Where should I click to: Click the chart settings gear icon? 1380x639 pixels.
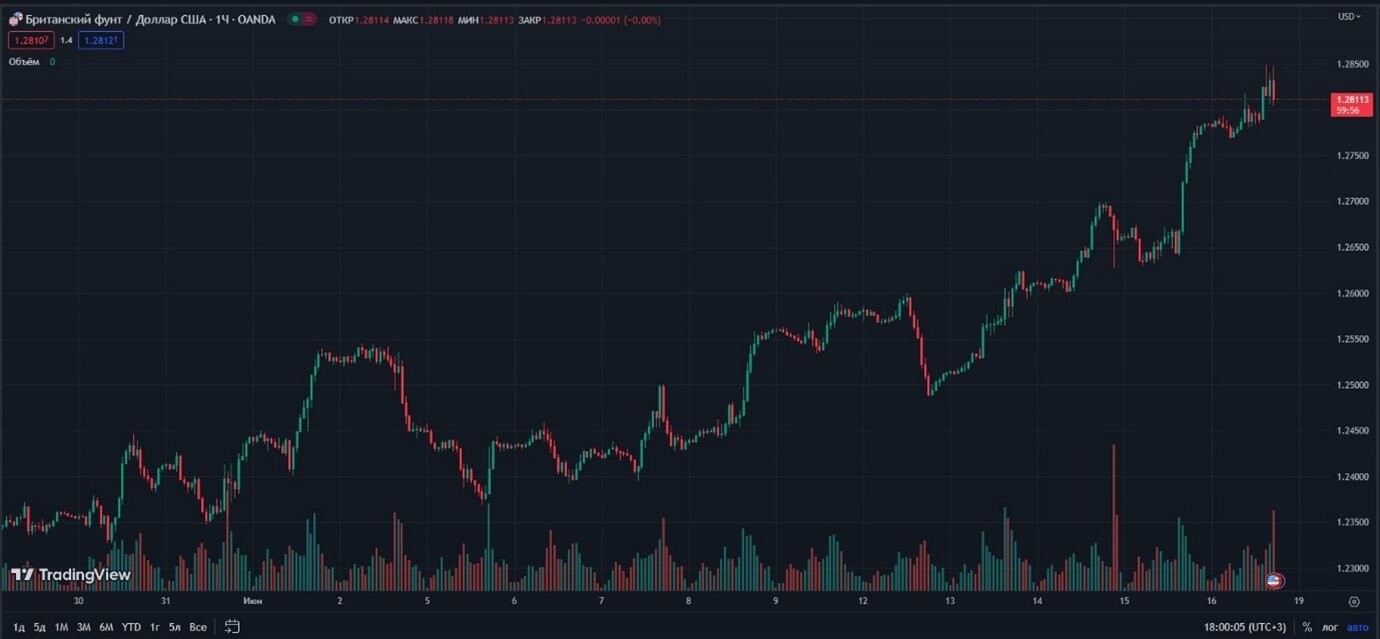coord(1354,602)
